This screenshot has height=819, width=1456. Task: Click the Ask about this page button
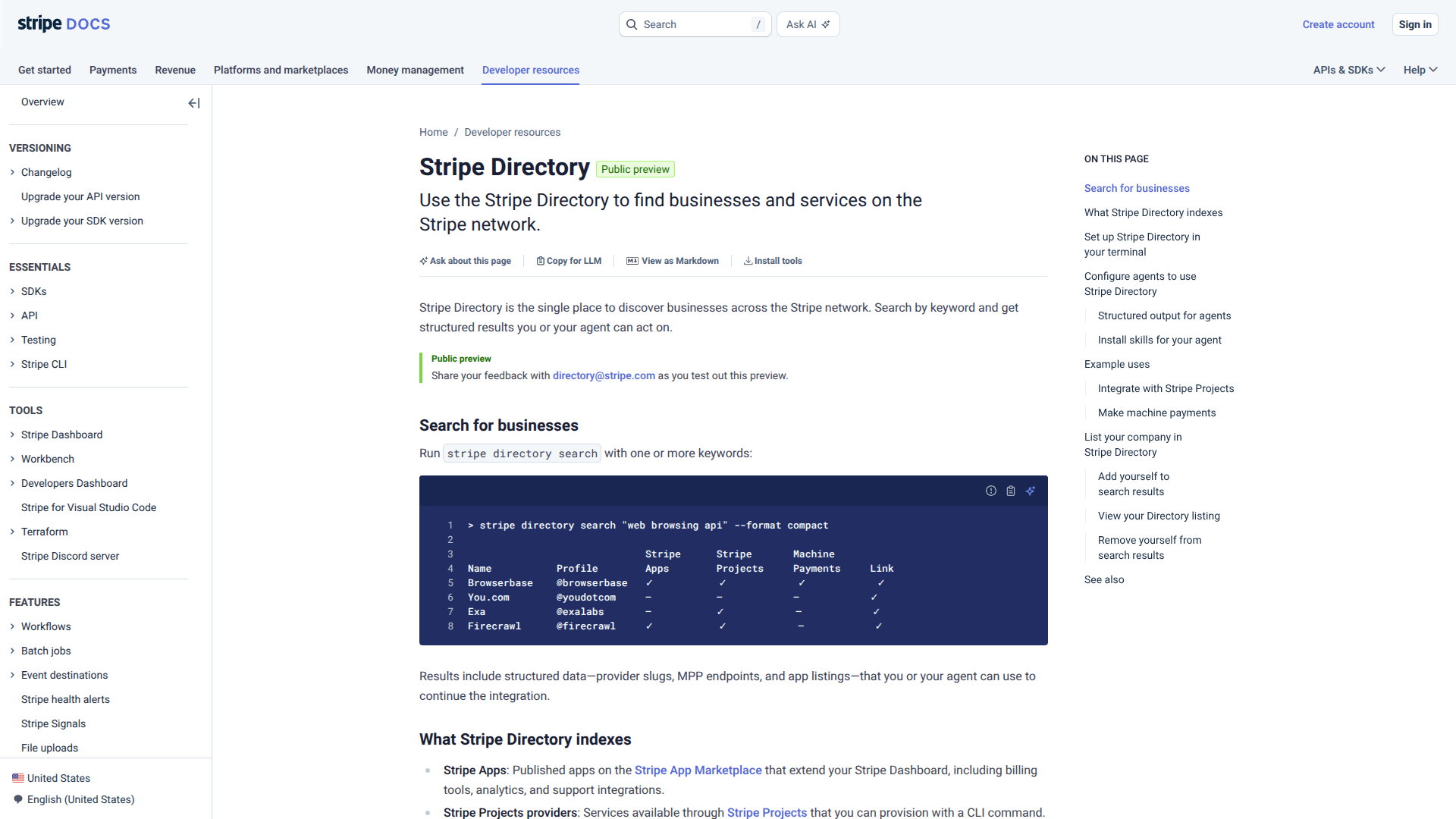point(466,261)
